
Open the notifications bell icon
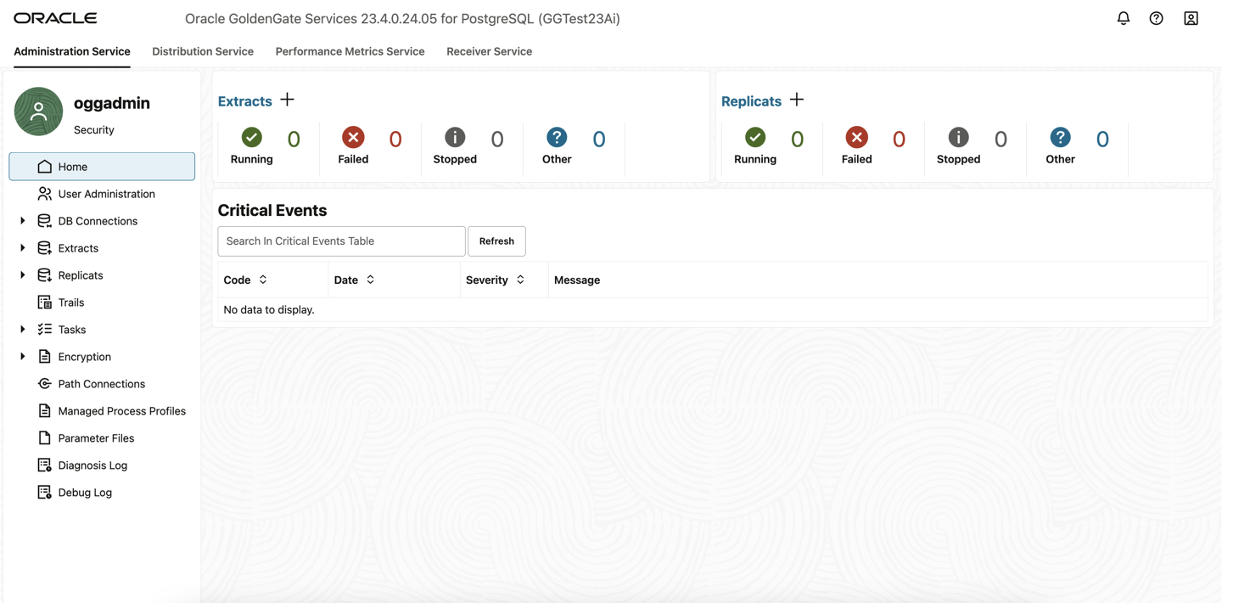coord(1123,18)
